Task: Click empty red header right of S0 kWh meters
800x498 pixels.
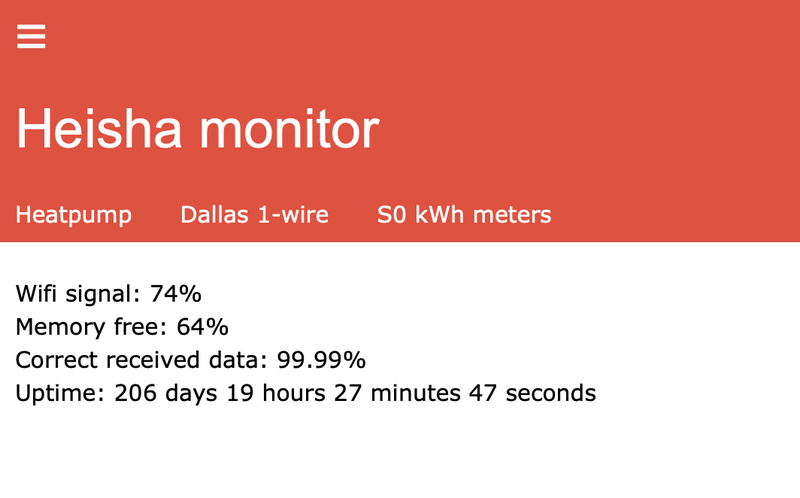Action: [680, 215]
